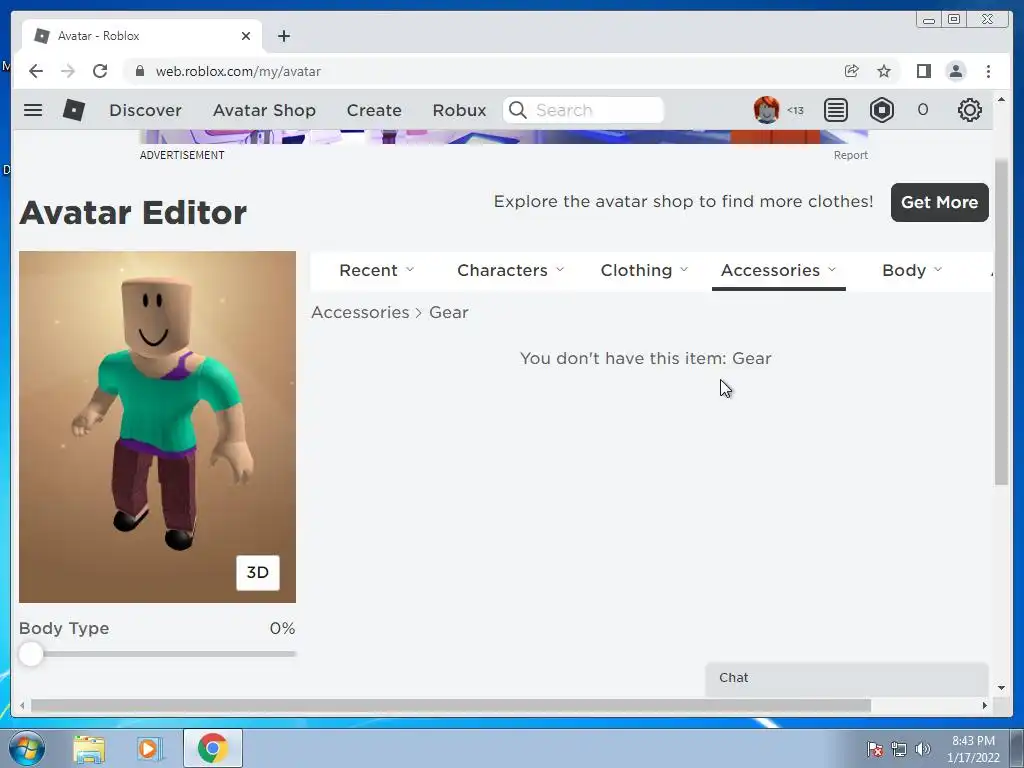Screen dimensions: 1024x768
Task: Open the Chrome profile icon
Action: tap(955, 71)
